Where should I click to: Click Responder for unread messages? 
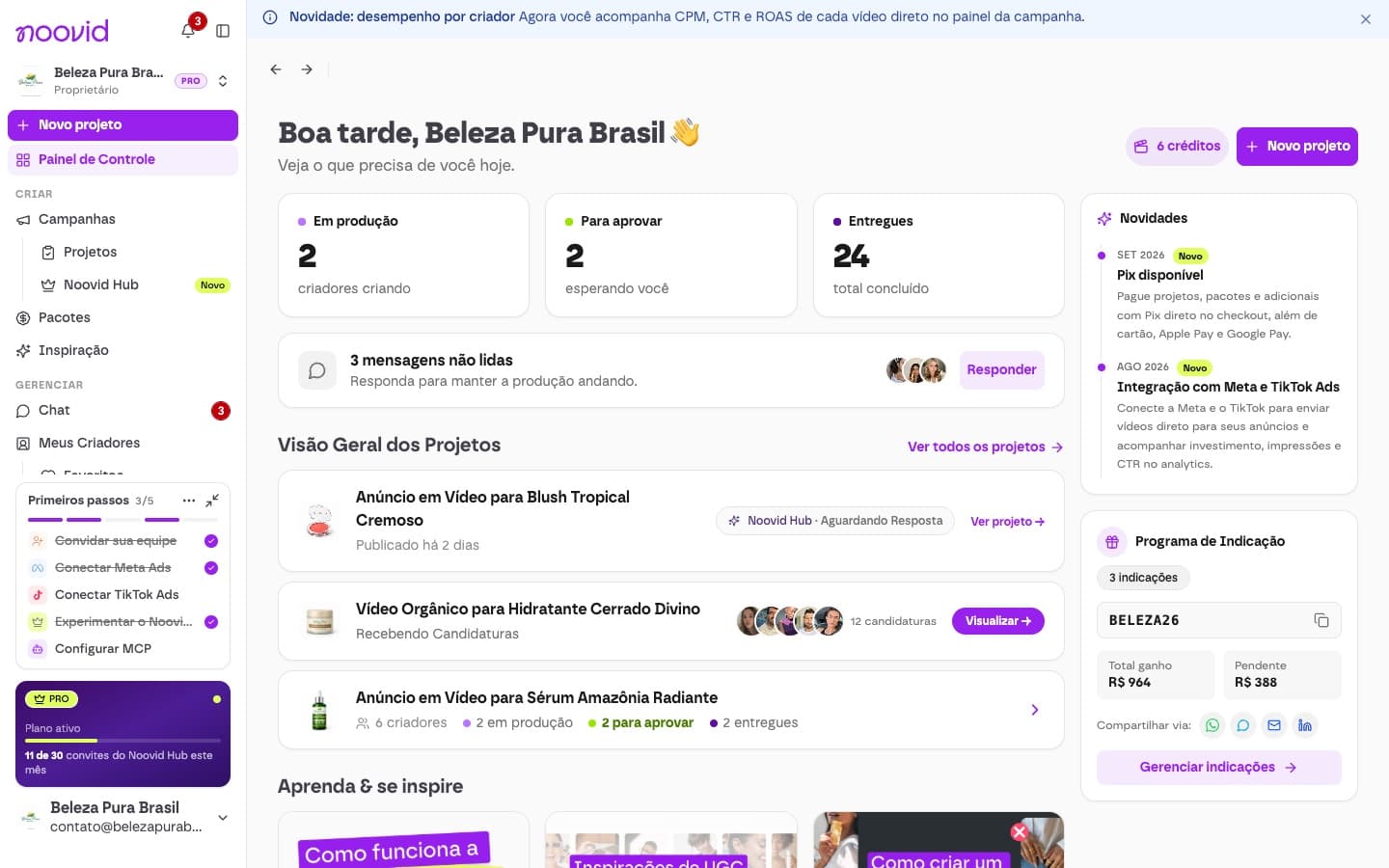point(1001,370)
